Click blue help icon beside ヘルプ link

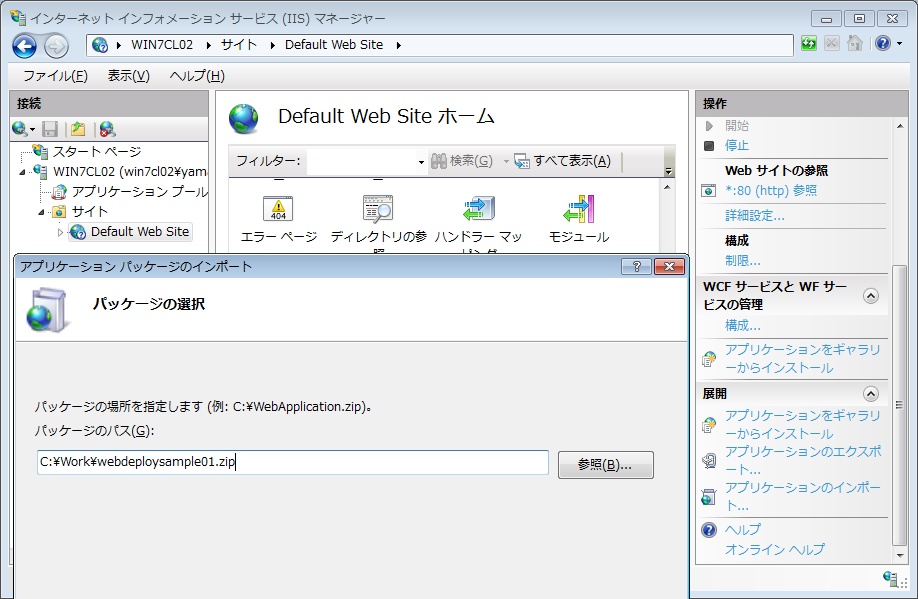pyautogui.click(x=708, y=530)
